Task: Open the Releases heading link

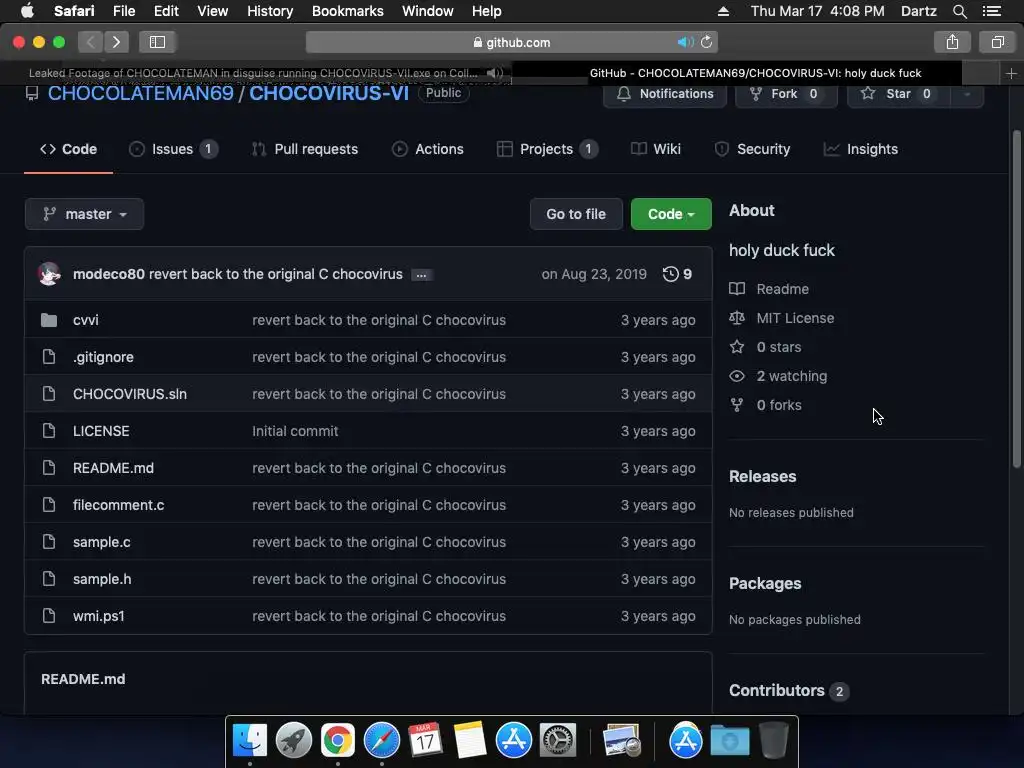Action: pos(762,476)
